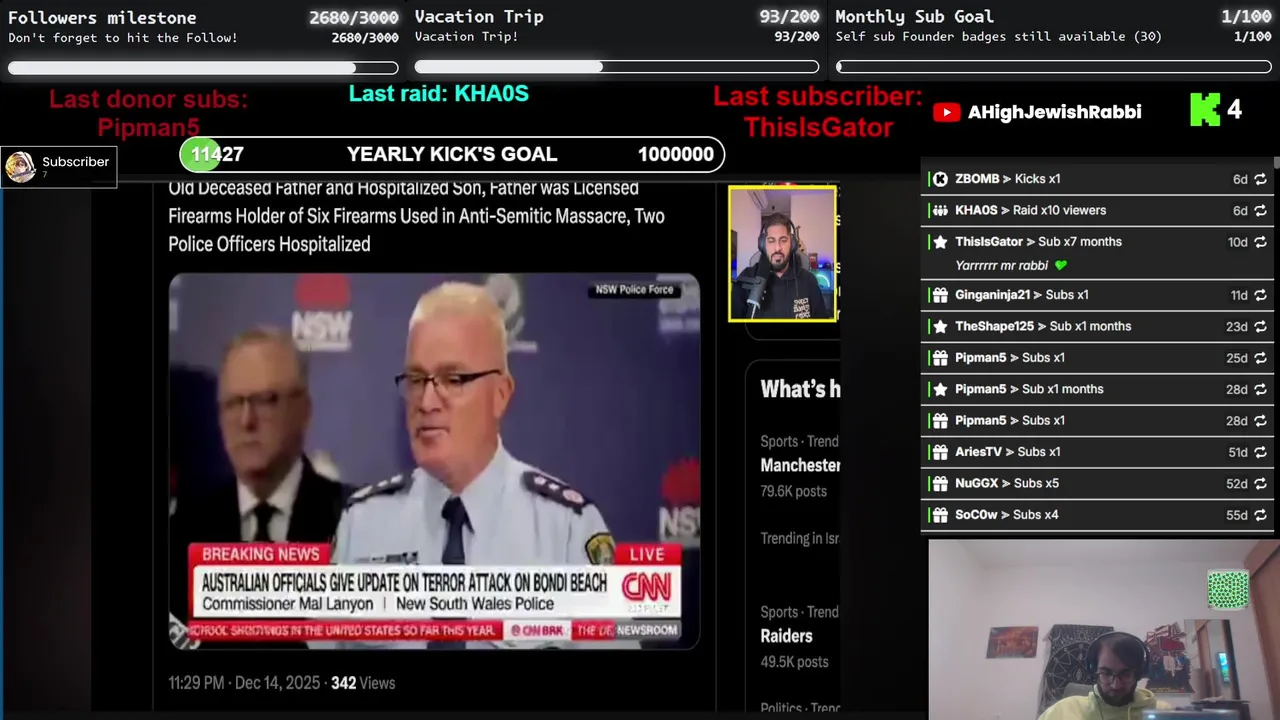This screenshot has width=1280, height=720.
Task: Click the star icon beside ThisIsGator
Action: point(940,242)
